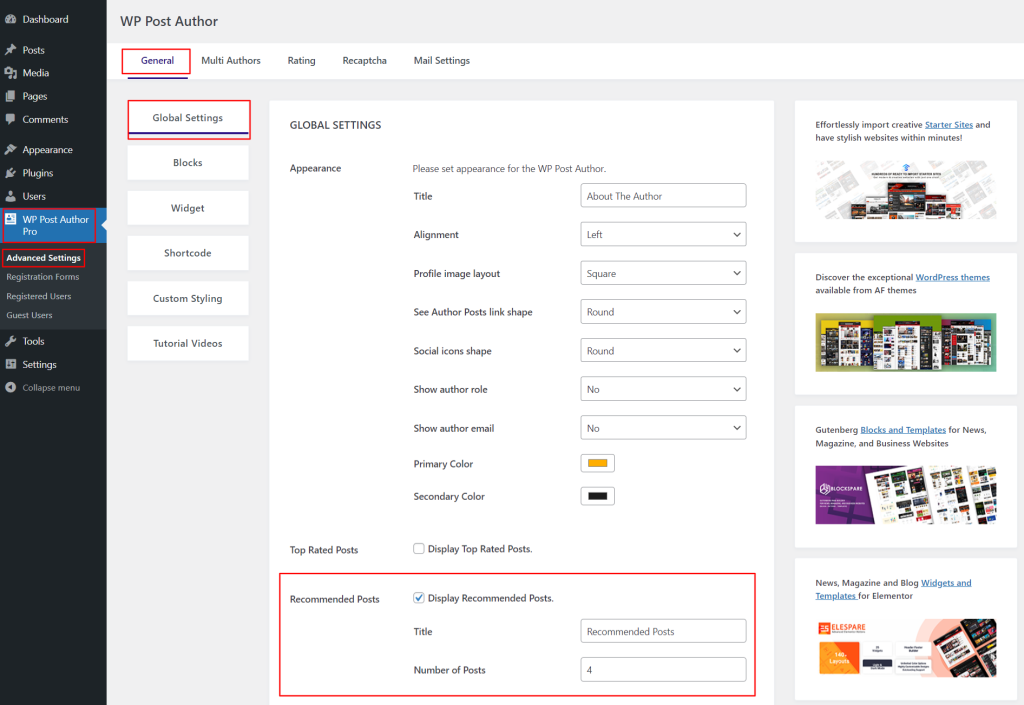Screen dimensions: 1024x705
Task: Select the Shortcode section
Action: (188, 253)
